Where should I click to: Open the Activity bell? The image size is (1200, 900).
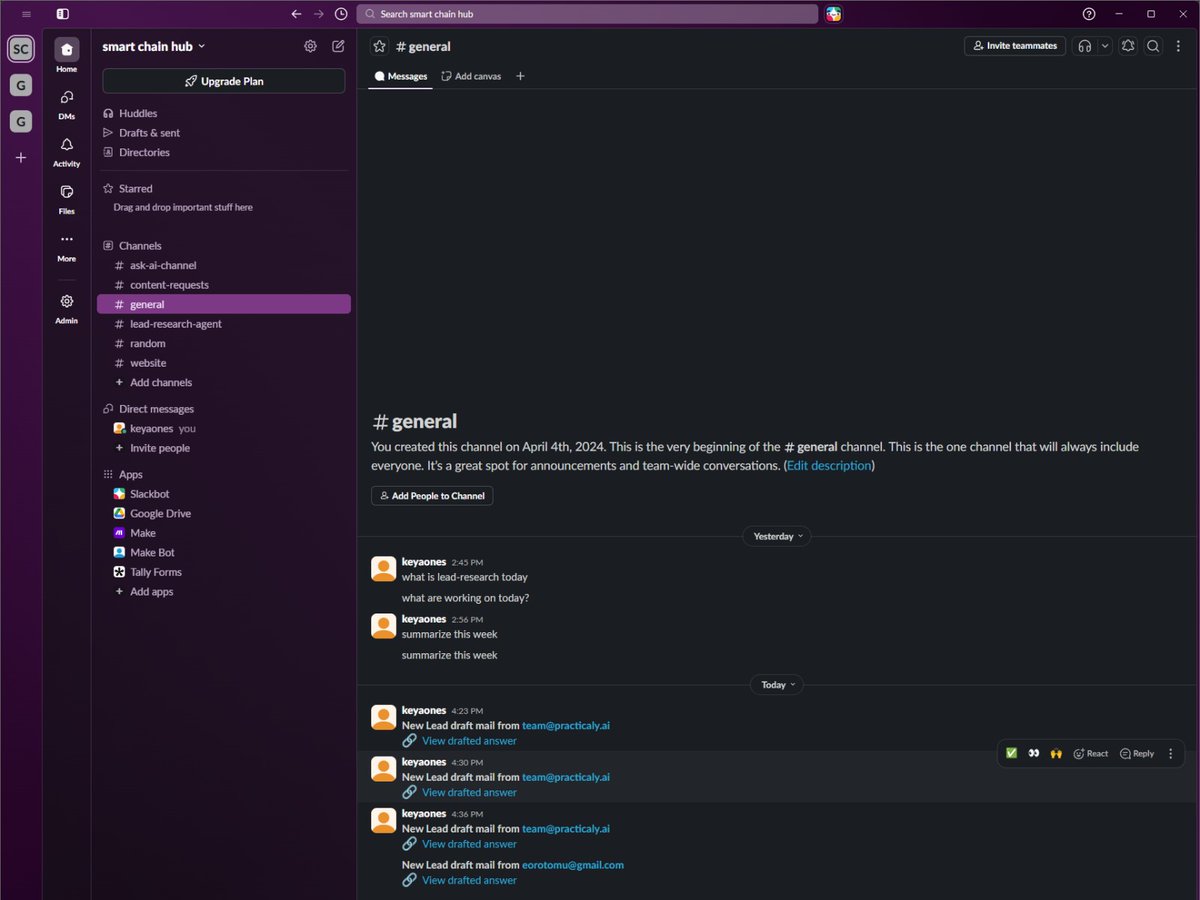click(66, 151)
